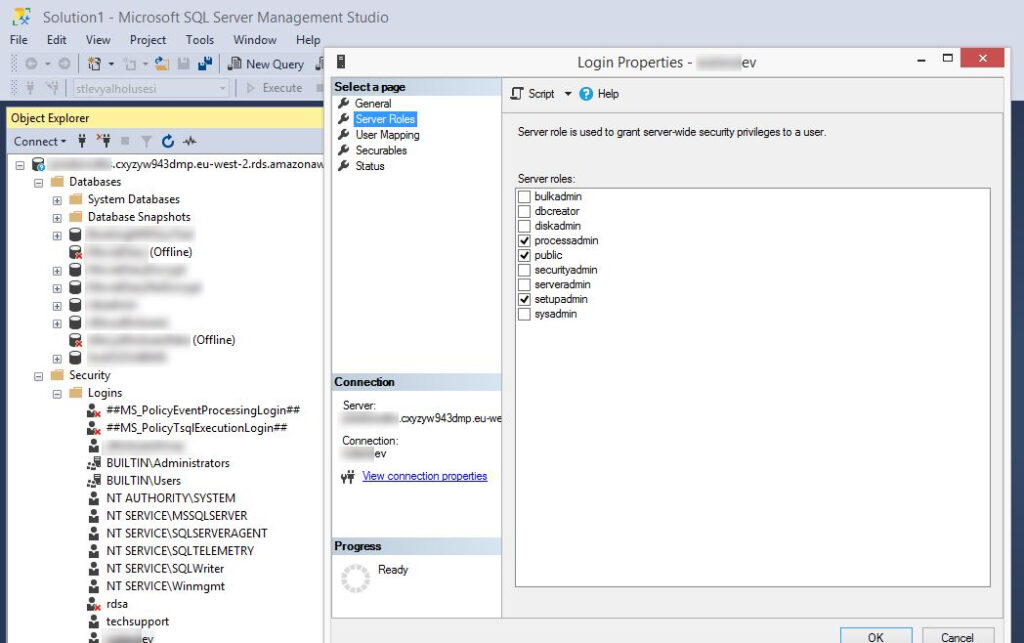Open the File menu
Image resolution: width=1024 pixels, height=643 pixels.
click(19, 40)
